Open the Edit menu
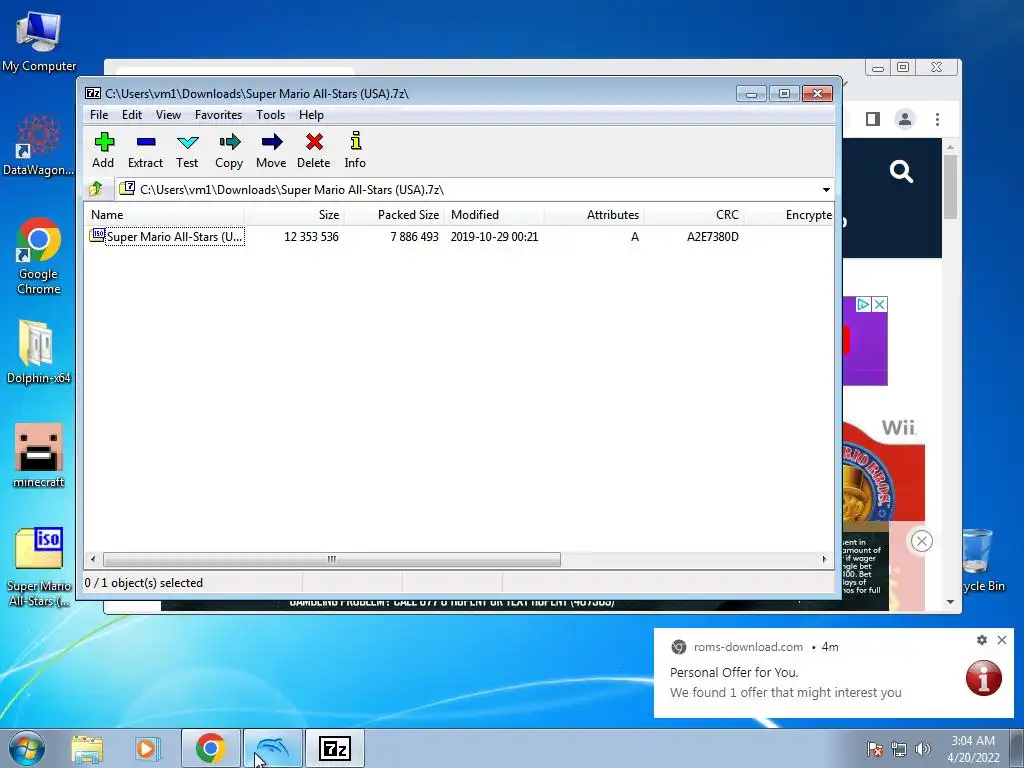1024x768 pixels. [x=132, y=115]
